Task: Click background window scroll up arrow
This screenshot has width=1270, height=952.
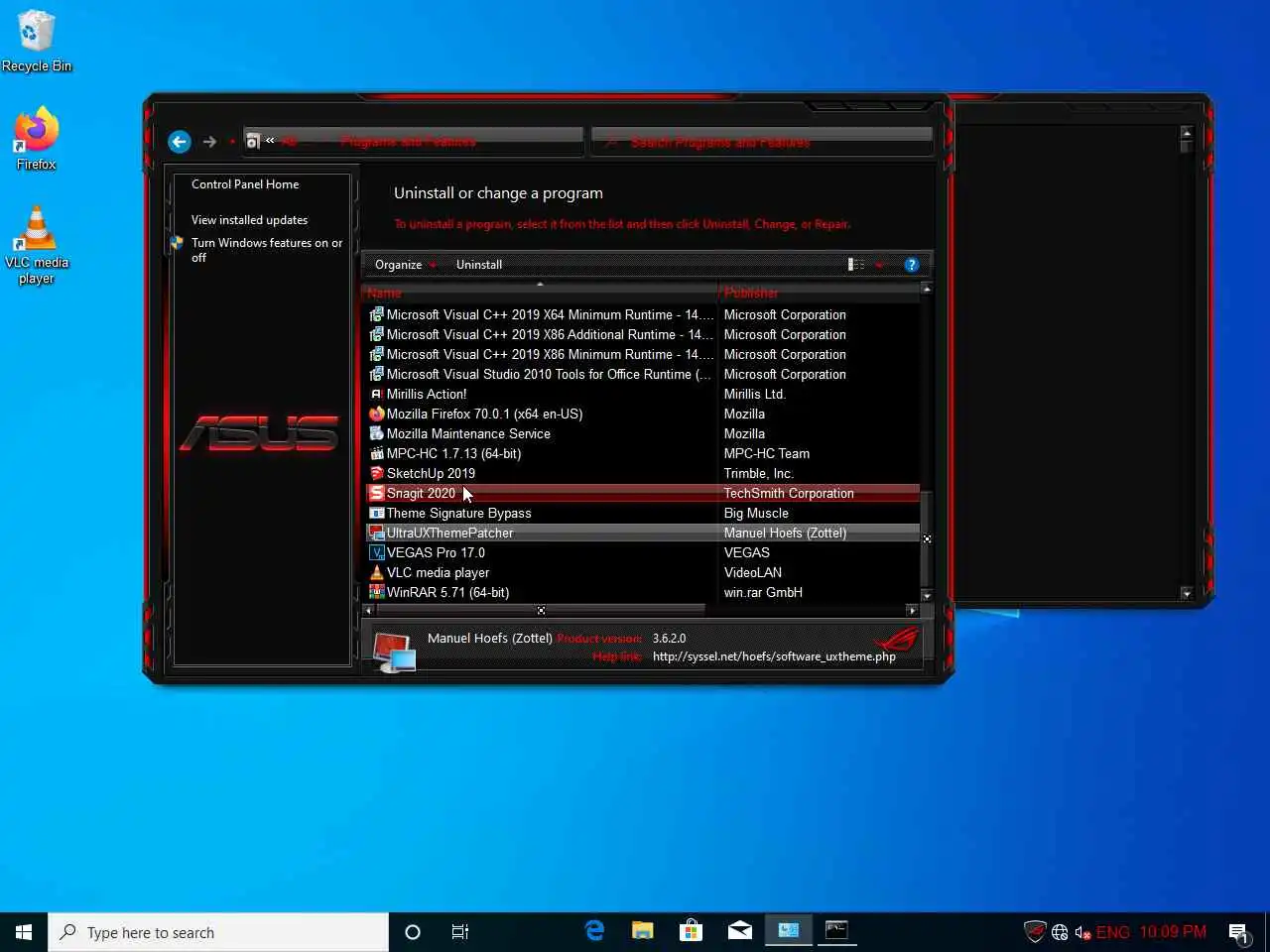Action: click(1186, 132)
